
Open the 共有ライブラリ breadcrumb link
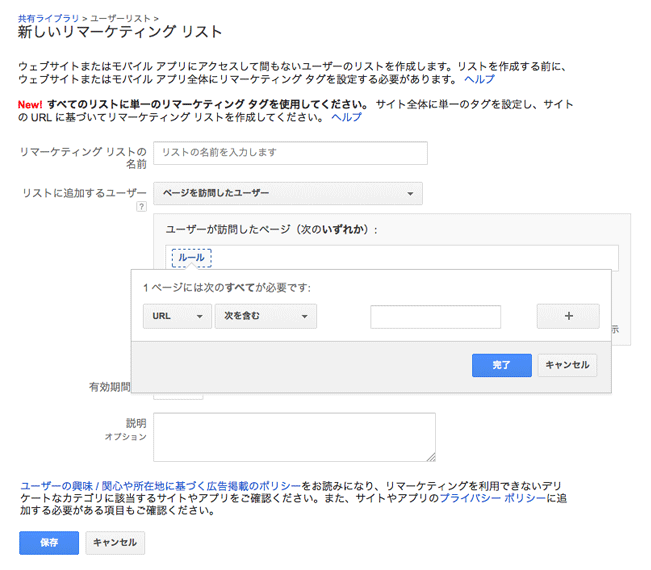[x=48, y=19]
